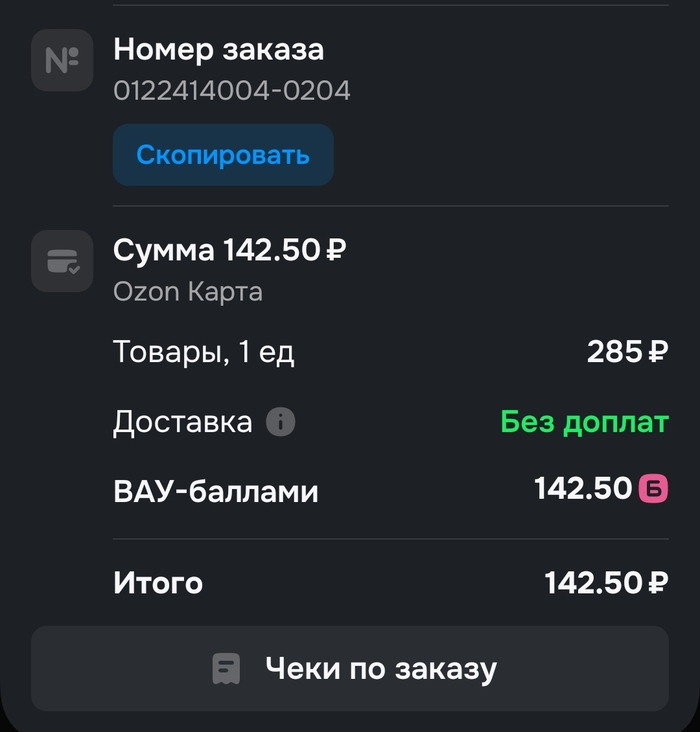Tap the 142.50 ₽ total in Итого row
This screenshot has height=732, width=700.
click(x=606, y=583)
